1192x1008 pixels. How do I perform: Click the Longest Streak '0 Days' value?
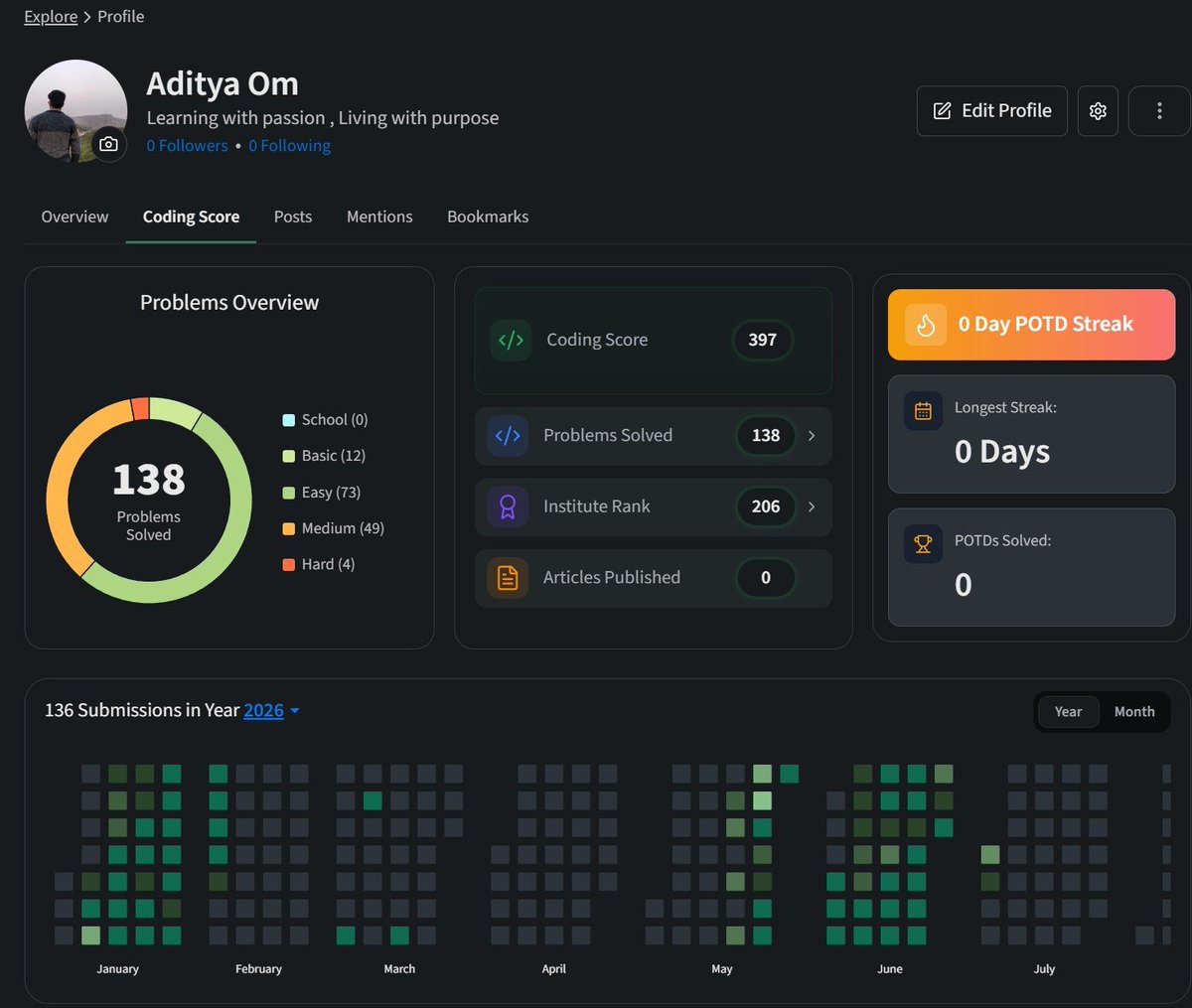[x=1002, y=452]
